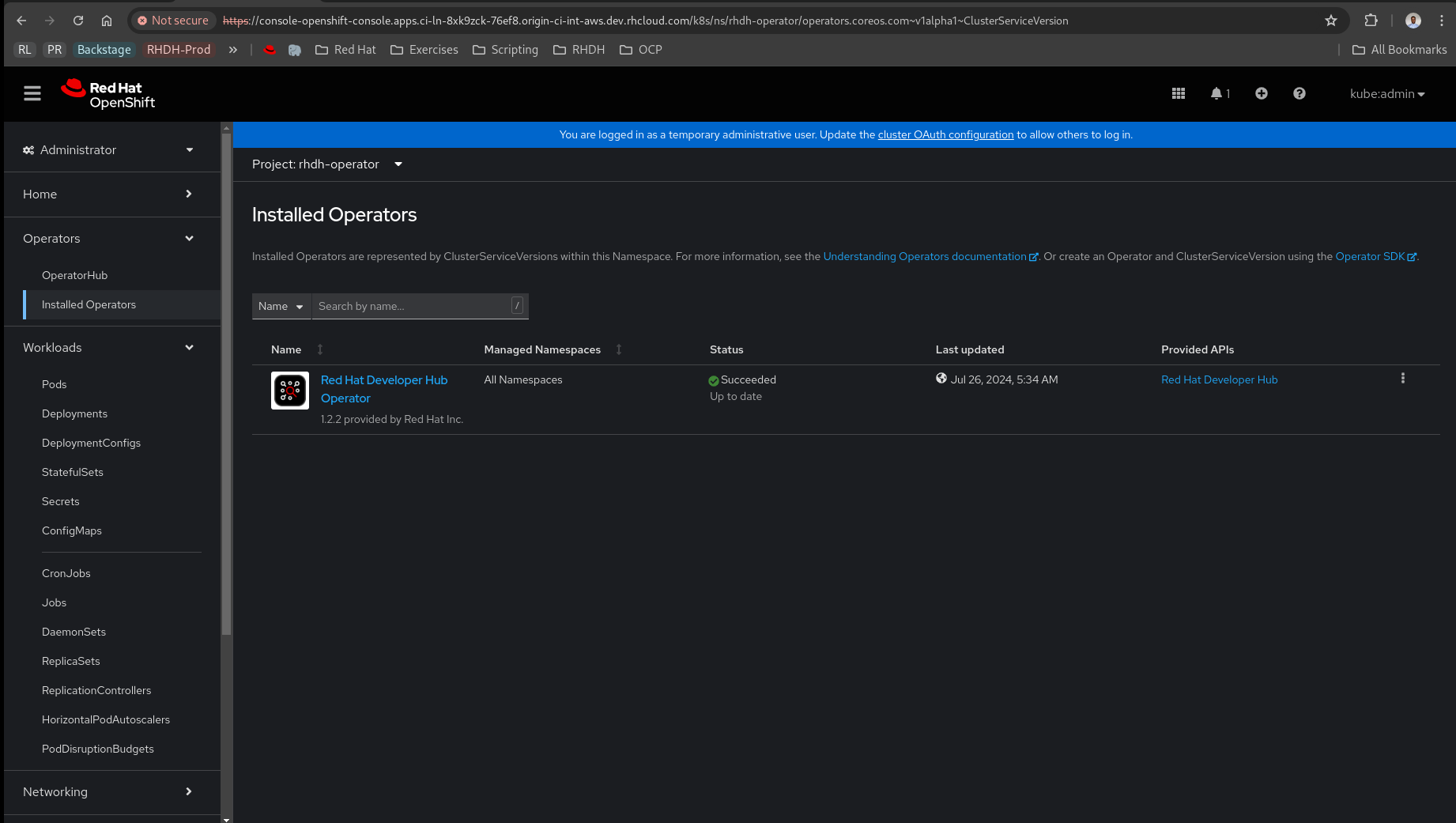The height and width of the screenshot is (823, 1456).
Task: Navigate to Deployments
Action: [x=74, y=413]
